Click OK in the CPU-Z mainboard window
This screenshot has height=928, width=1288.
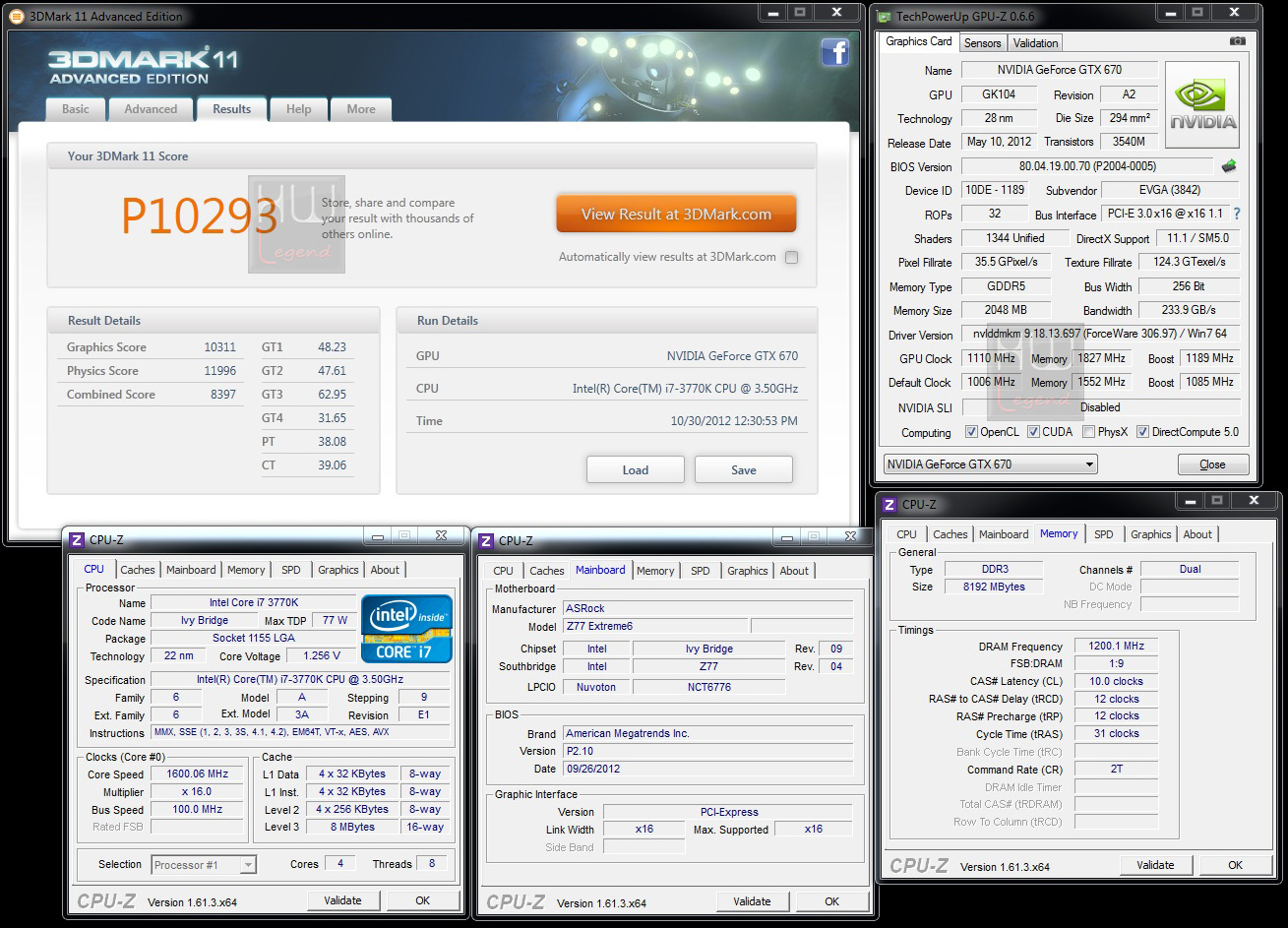pyautogui.click(x=832, y=901)
